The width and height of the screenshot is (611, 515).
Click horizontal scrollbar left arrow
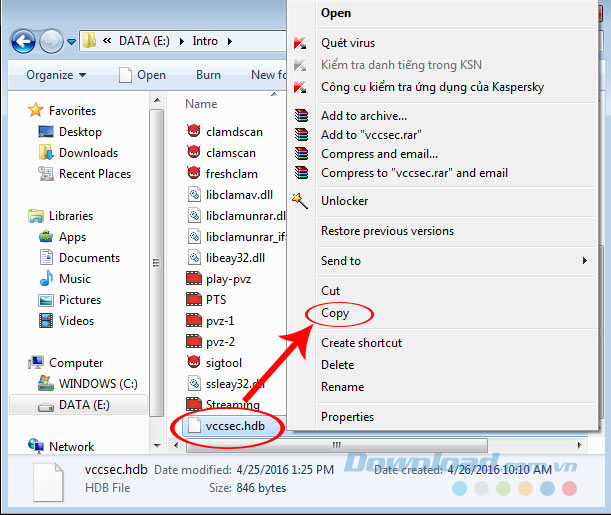pyautogui.click(x=176, y=445)
